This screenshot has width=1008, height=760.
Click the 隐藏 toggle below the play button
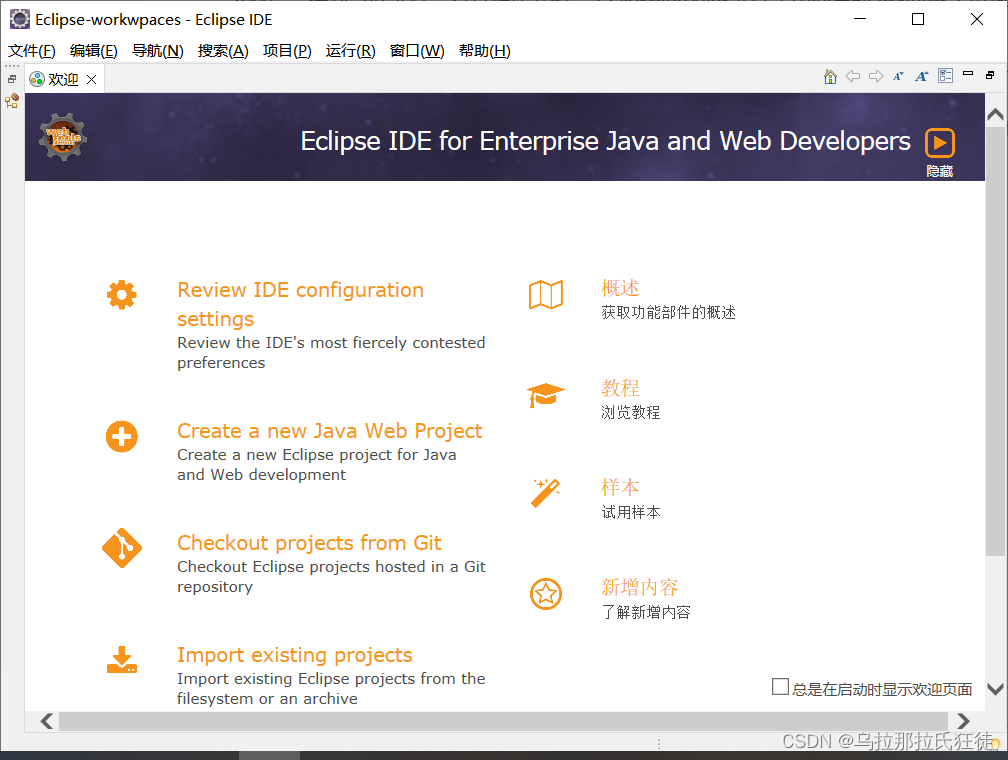(939, 171)
